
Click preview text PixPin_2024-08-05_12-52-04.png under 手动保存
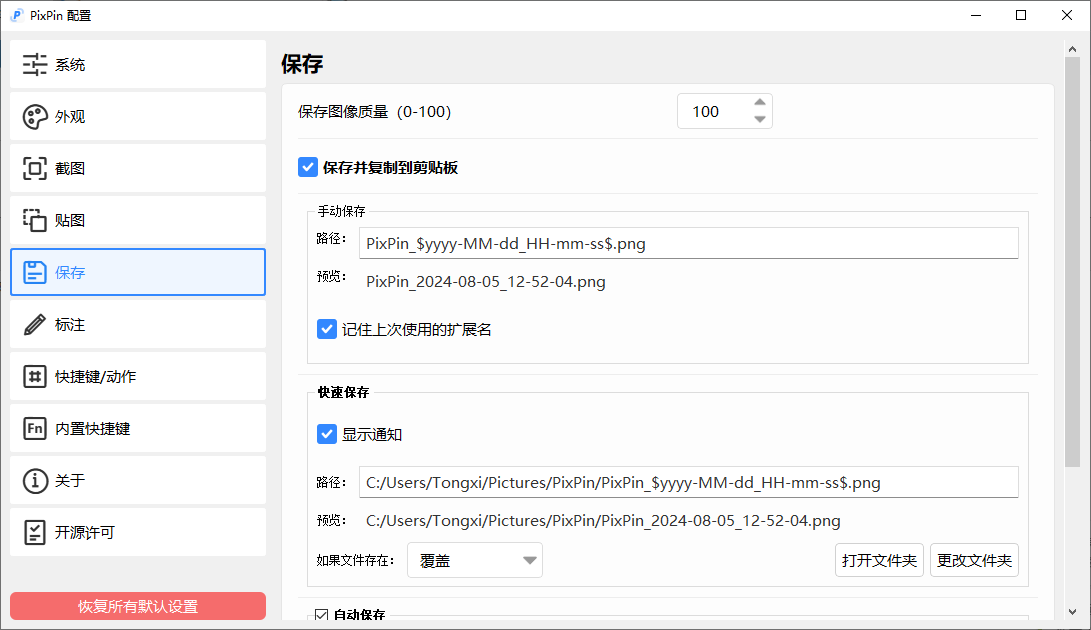(486, 282)
